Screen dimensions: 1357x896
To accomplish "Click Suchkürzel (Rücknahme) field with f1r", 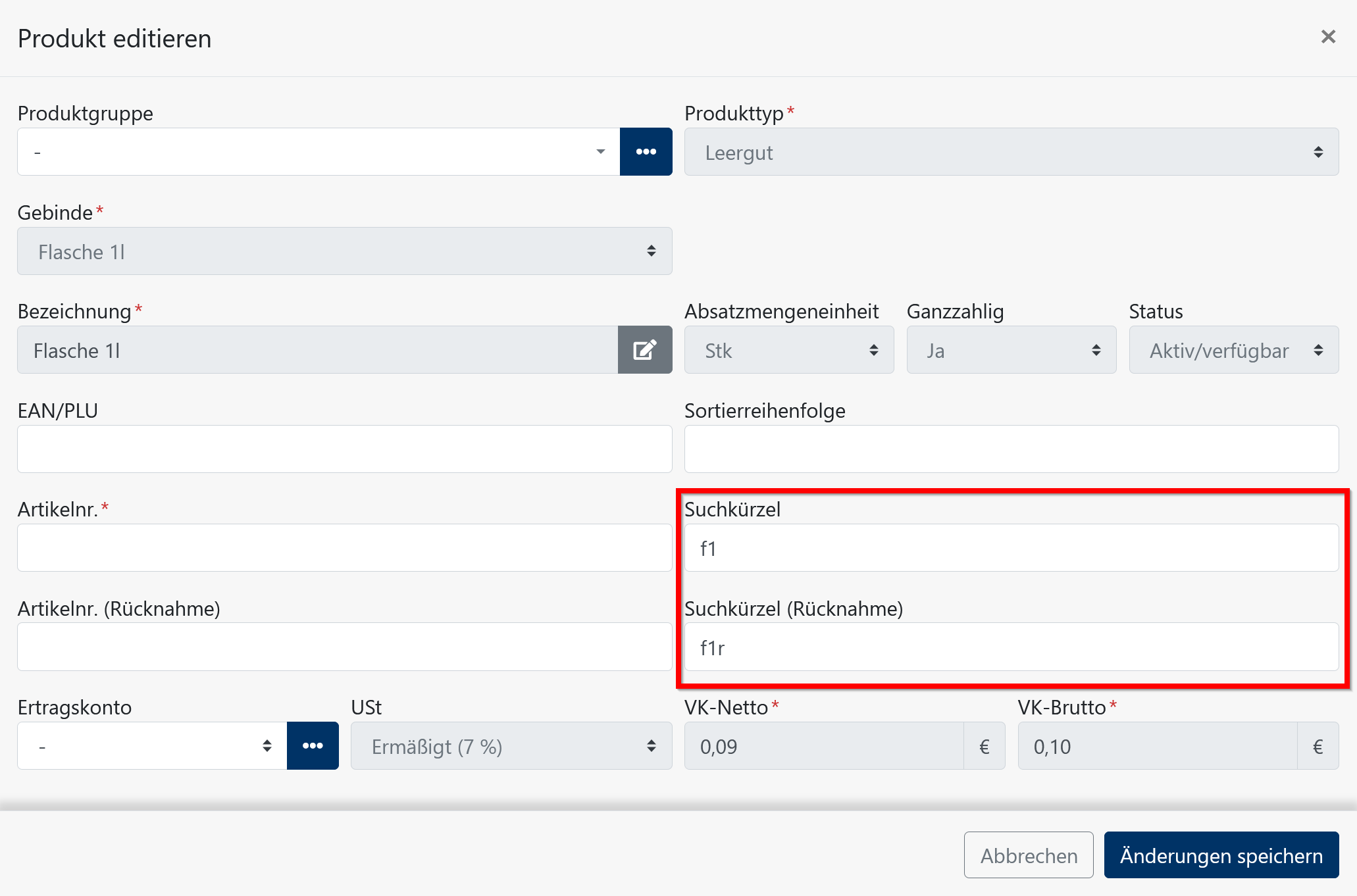I will [x=1011, y=647].
